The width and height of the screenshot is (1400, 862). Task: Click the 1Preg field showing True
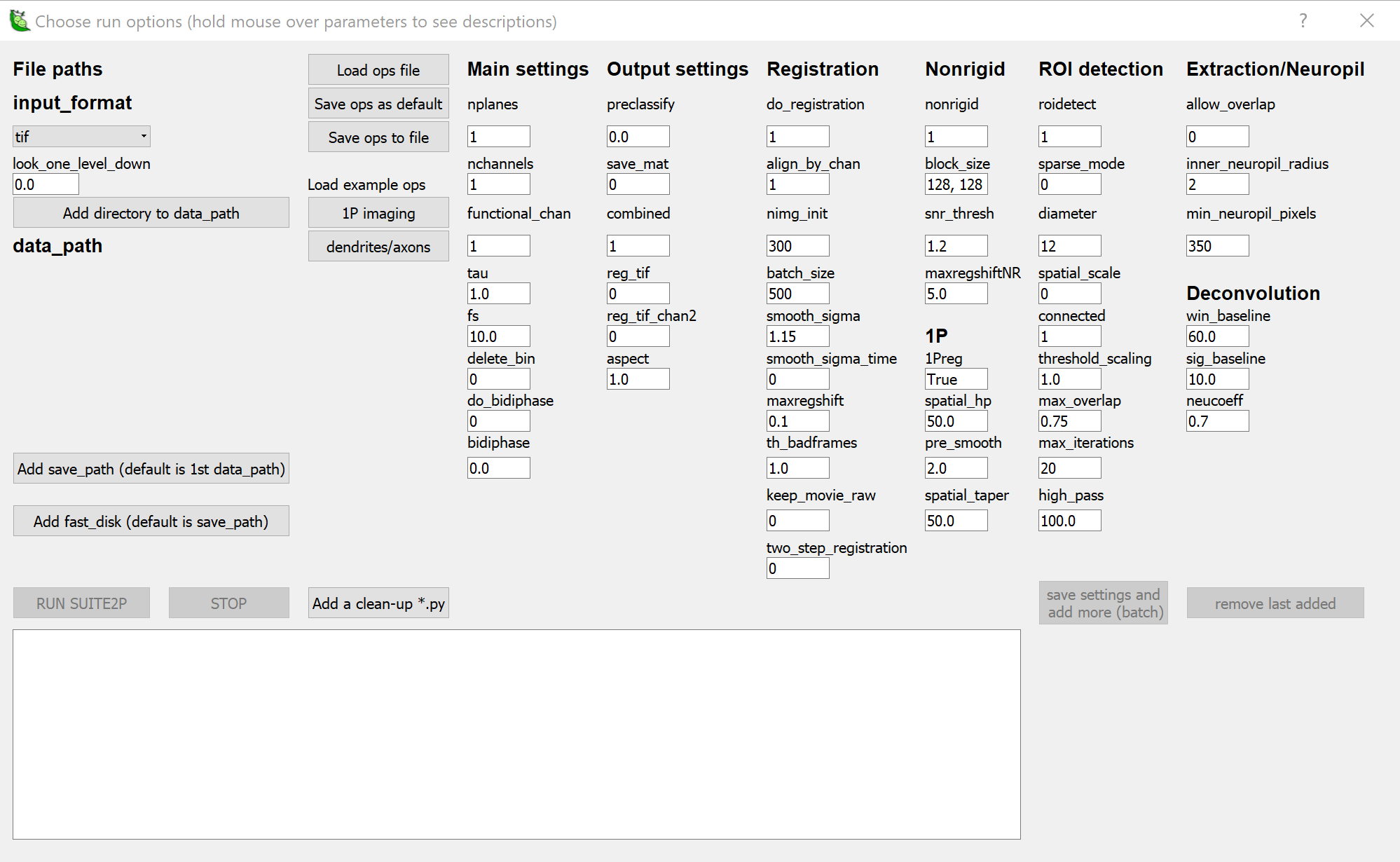point(956,378)
